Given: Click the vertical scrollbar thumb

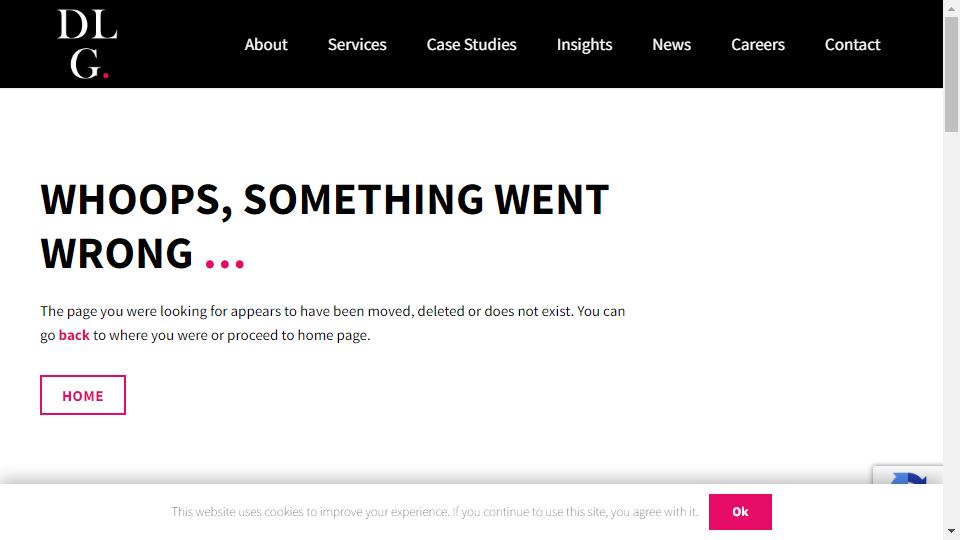Looking at the screenshot, I should [x=951, y=74].
